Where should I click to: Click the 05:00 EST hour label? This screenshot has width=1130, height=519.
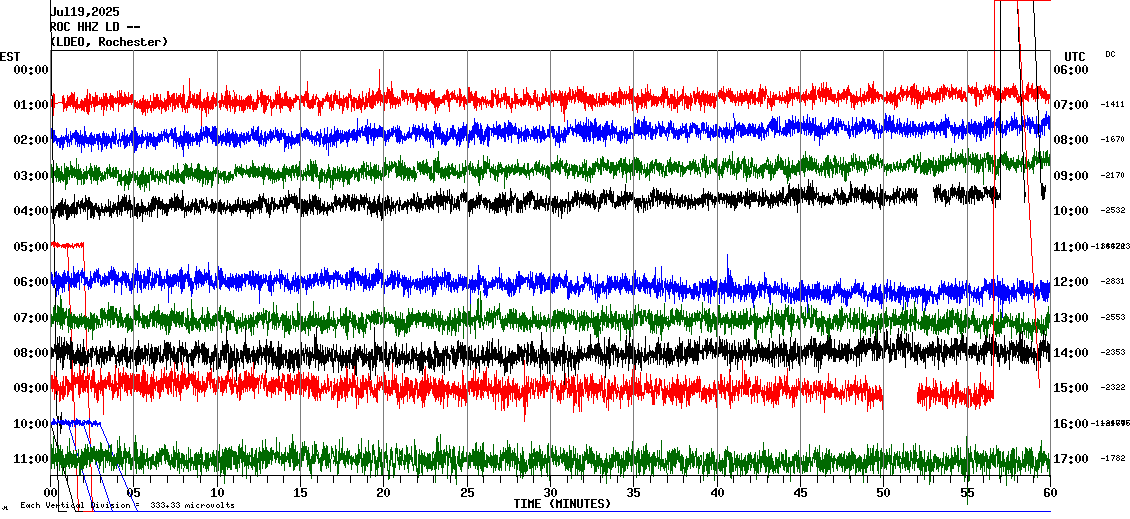coord(30,246)
